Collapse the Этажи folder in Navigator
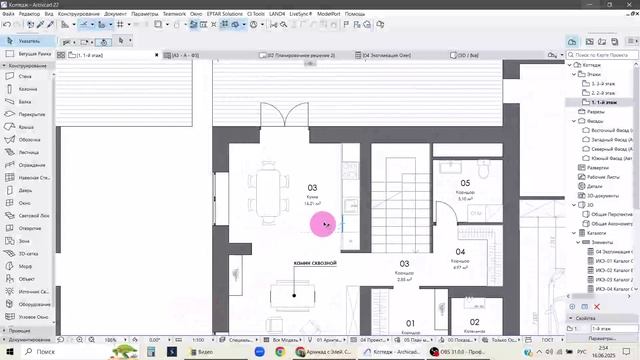This screenshot has width=640, height=360. [x=574, y=74]
